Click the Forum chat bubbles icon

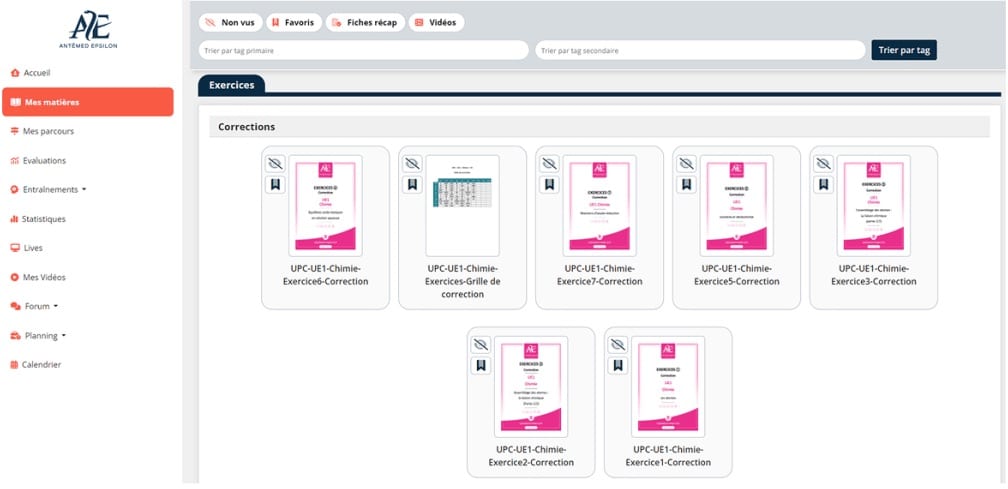click(x=16, y=307)
